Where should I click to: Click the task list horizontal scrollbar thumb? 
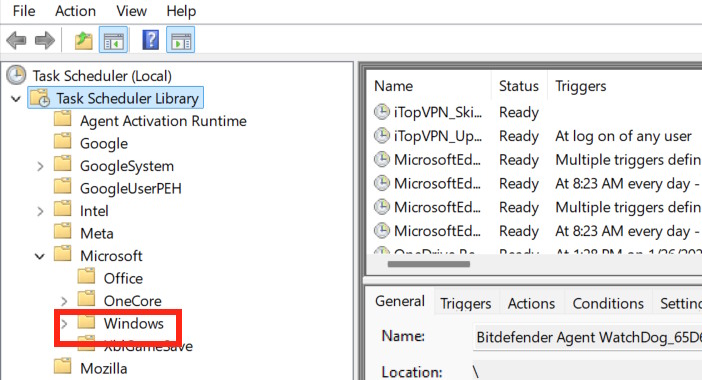pyautogui.click(x=428, y=264)
